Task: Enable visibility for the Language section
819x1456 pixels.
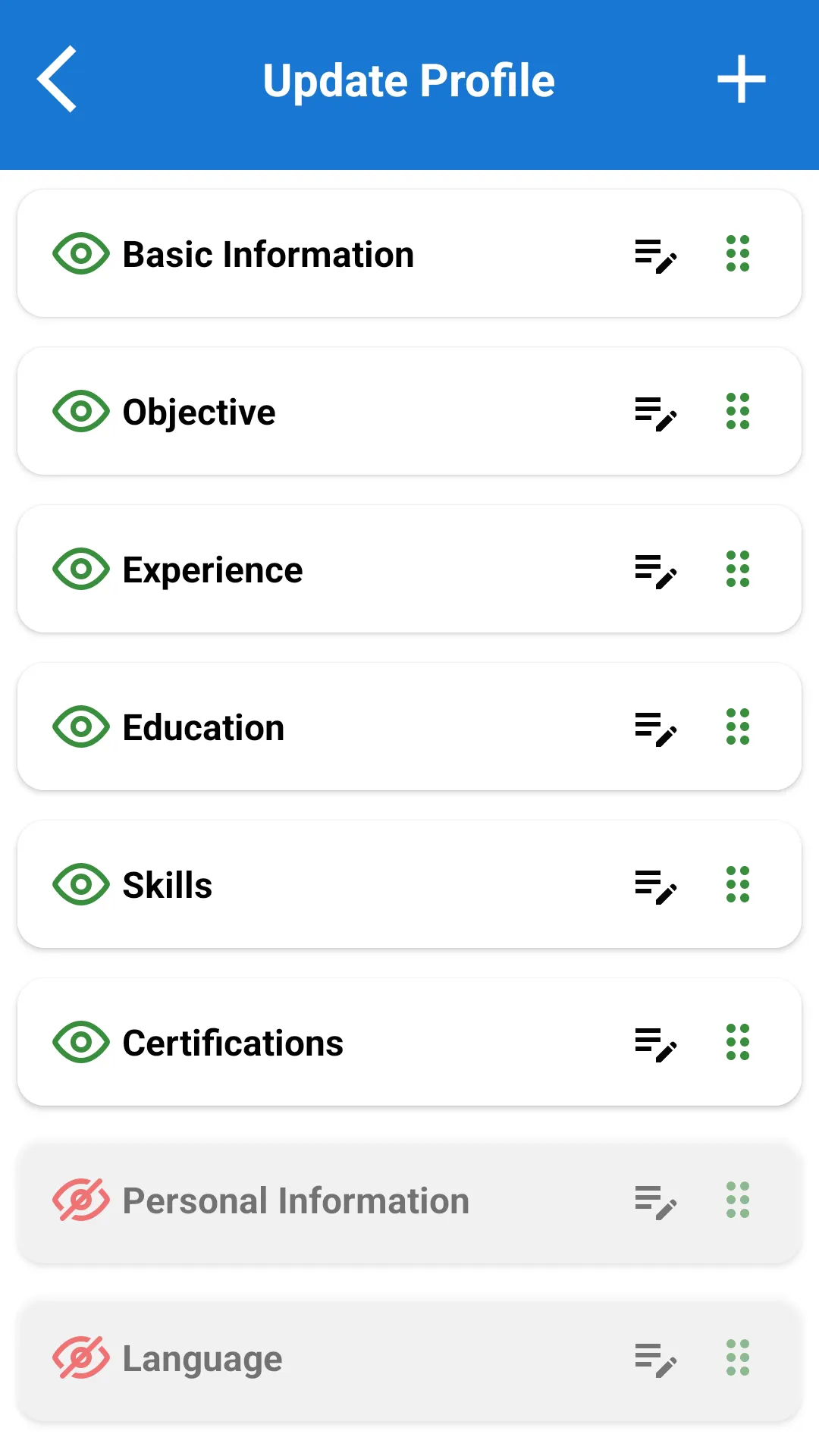Action: (80, 1357)
